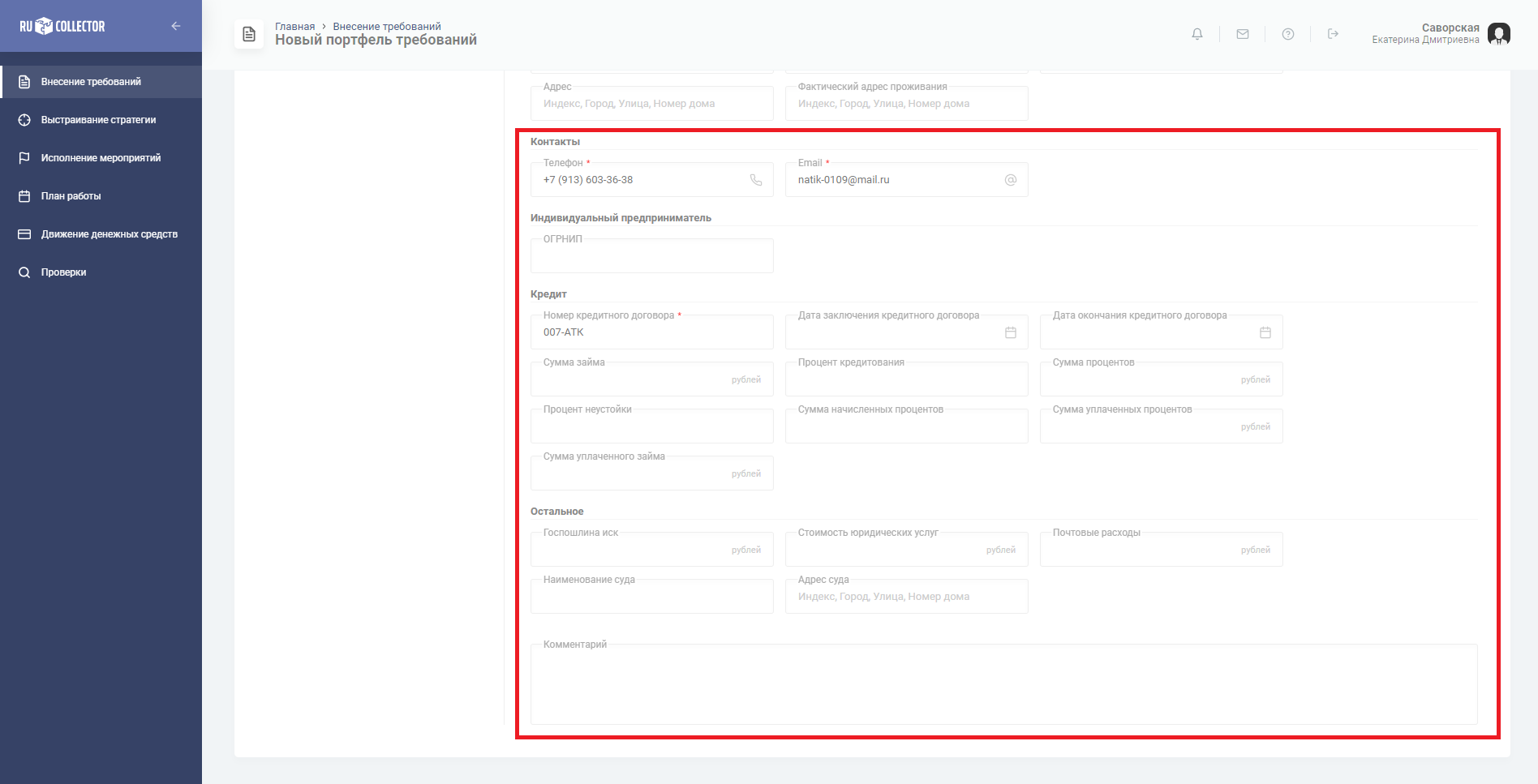This screenshot has height=784, width=1538.
Task: Click Сумма уплаченных процентов field
Action: [x=1162, y=426]
